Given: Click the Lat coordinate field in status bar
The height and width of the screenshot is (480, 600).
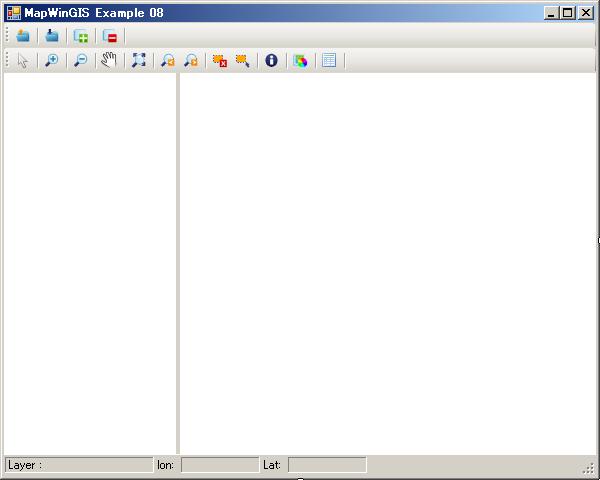Looking at the screenshot, I should pyautogui.click(x=327, y=465).
